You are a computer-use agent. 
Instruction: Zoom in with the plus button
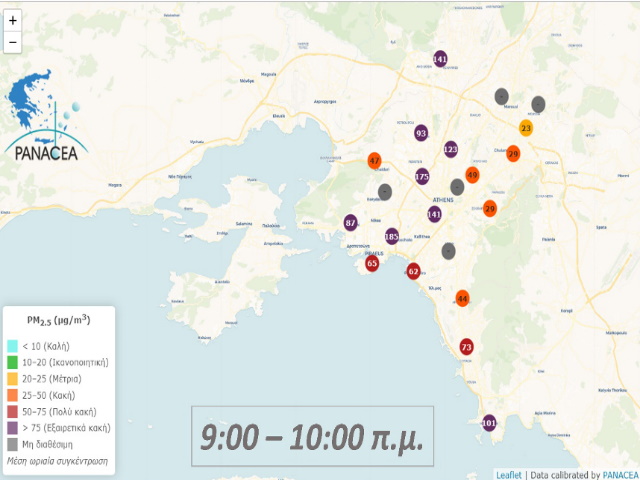(13, 20)
